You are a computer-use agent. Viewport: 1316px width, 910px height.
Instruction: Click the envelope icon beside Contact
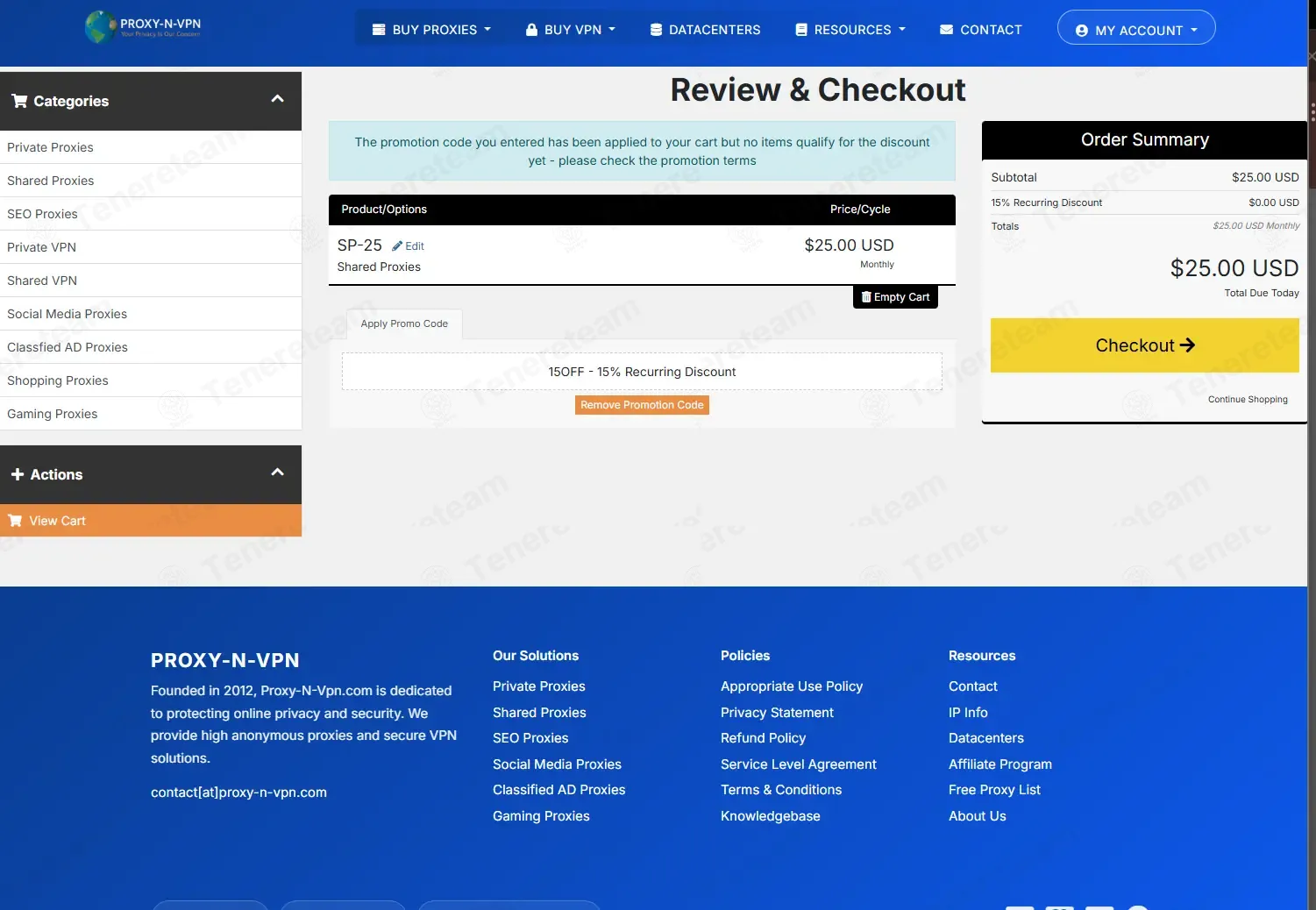coord(946,30)
